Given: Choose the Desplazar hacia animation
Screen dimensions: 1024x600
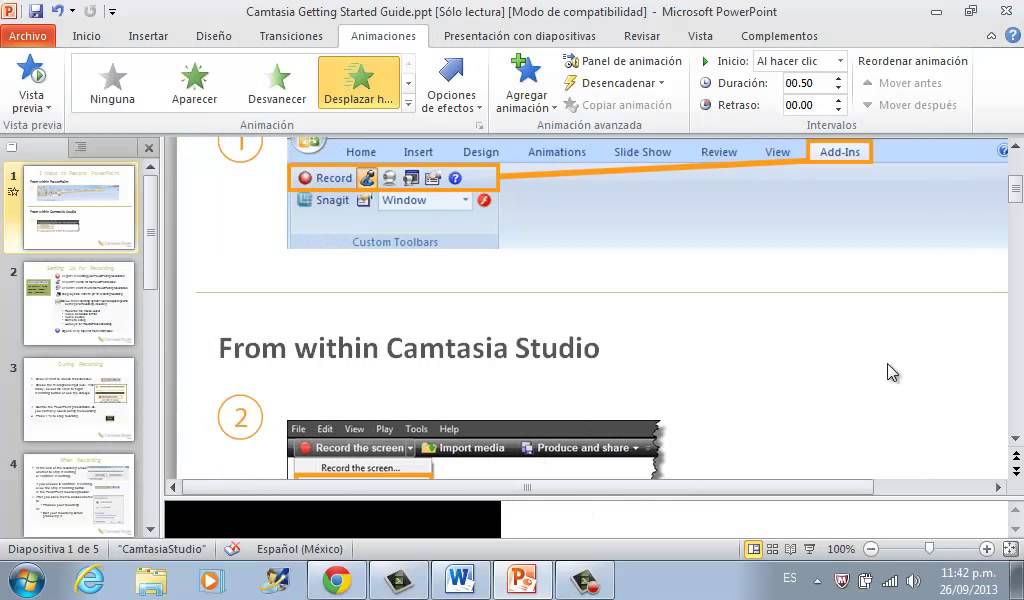Looking at the screenshot, I should (359, 83).
